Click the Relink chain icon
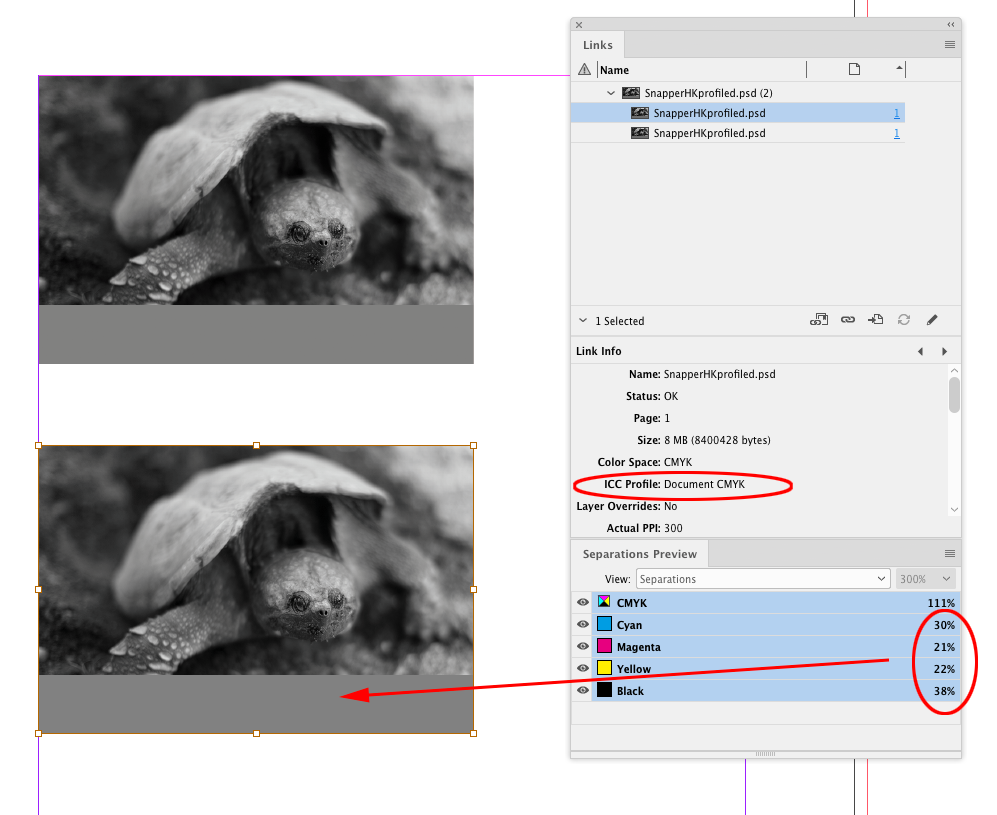This screenshot has height=815, width=997. tap(848, 320)
